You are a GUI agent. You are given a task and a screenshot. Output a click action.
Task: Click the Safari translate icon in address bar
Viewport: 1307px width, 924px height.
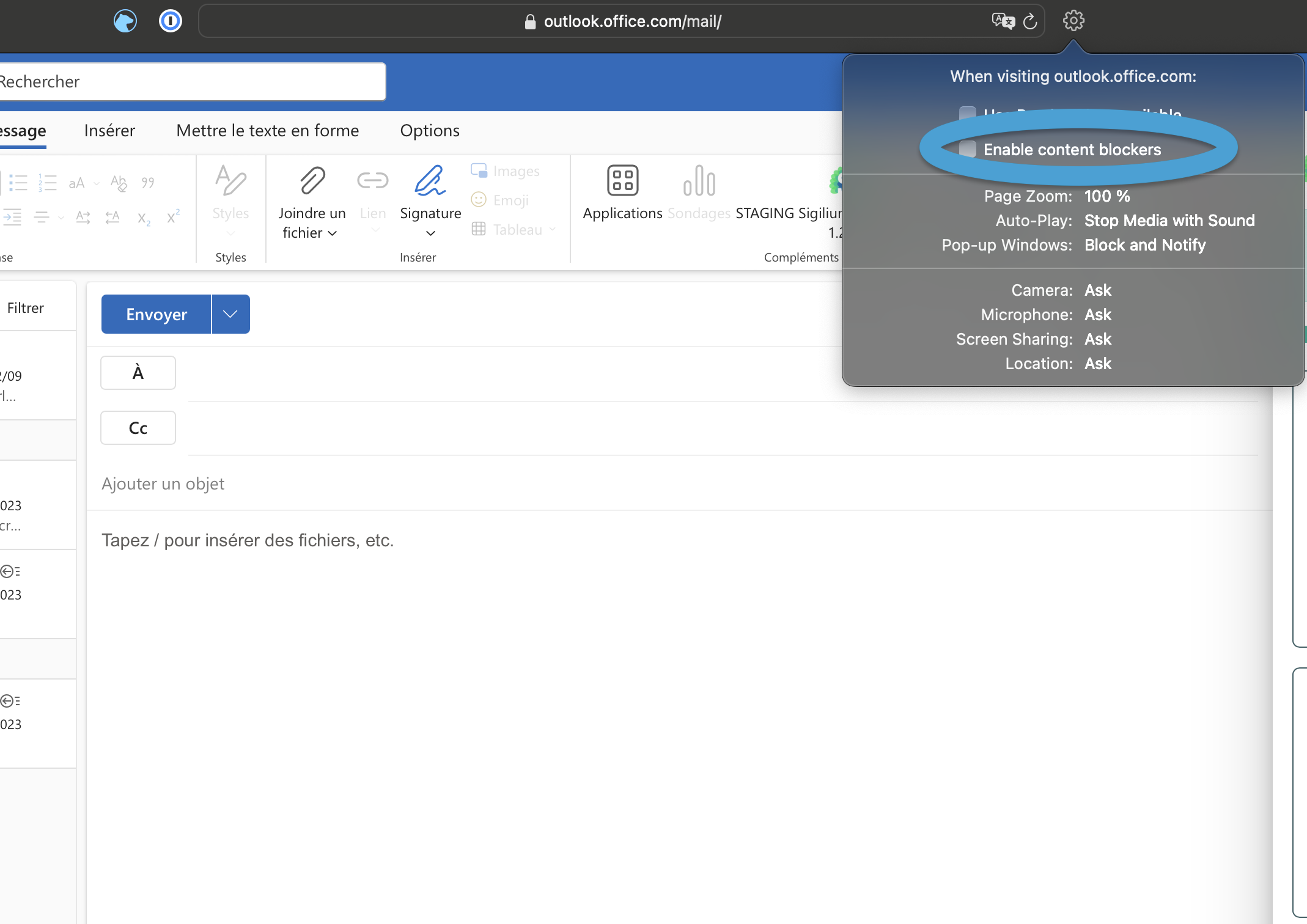coord(1003,21)
